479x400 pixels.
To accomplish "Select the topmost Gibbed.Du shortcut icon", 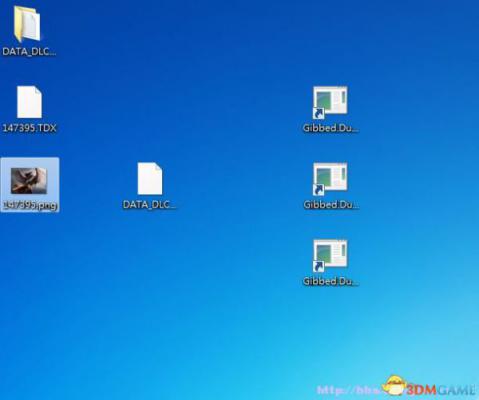I will coord(330,103).
